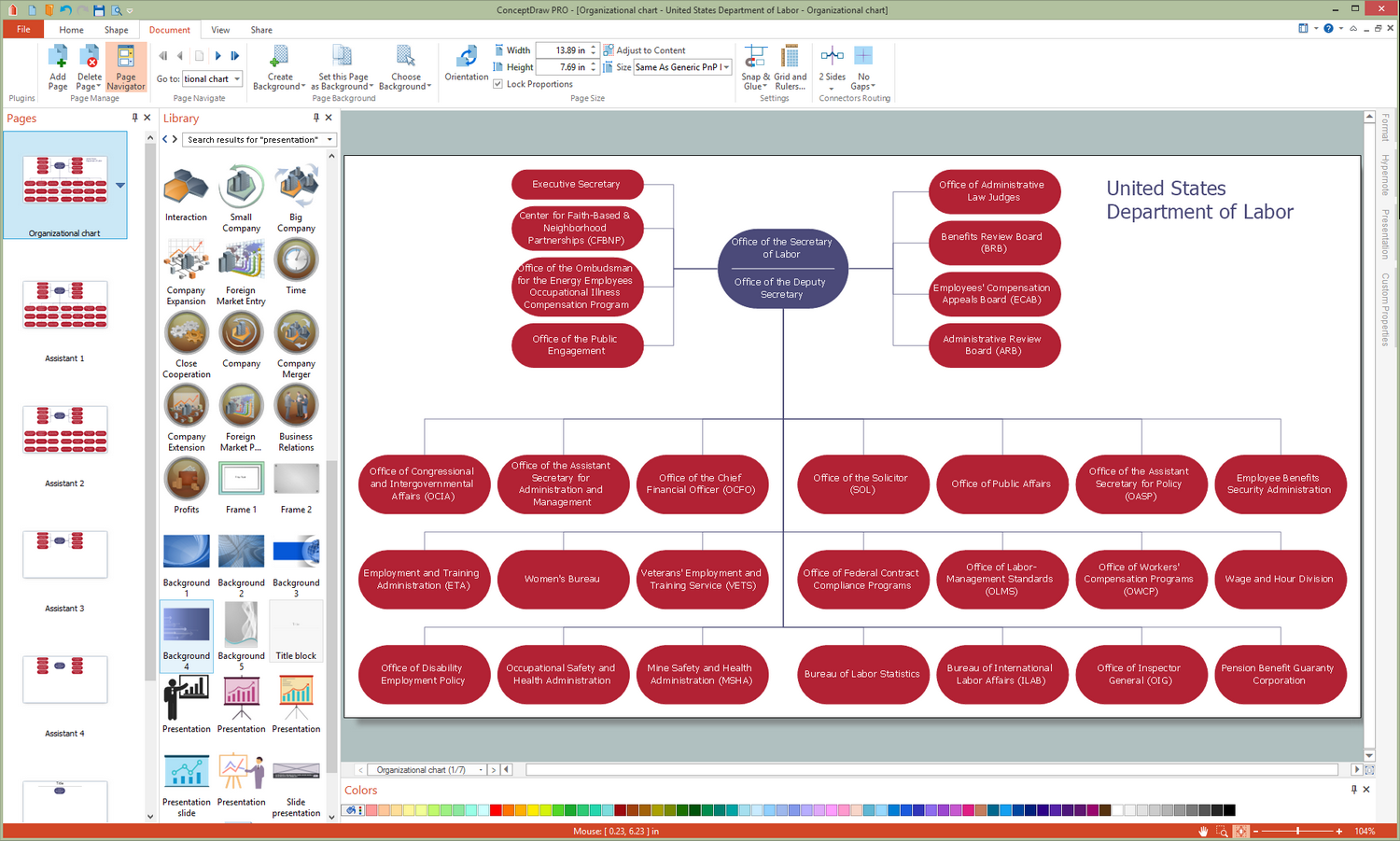Screen dimensions: 1400x841
Task: Select the Small Company library shape
Action: pos(241,198)
